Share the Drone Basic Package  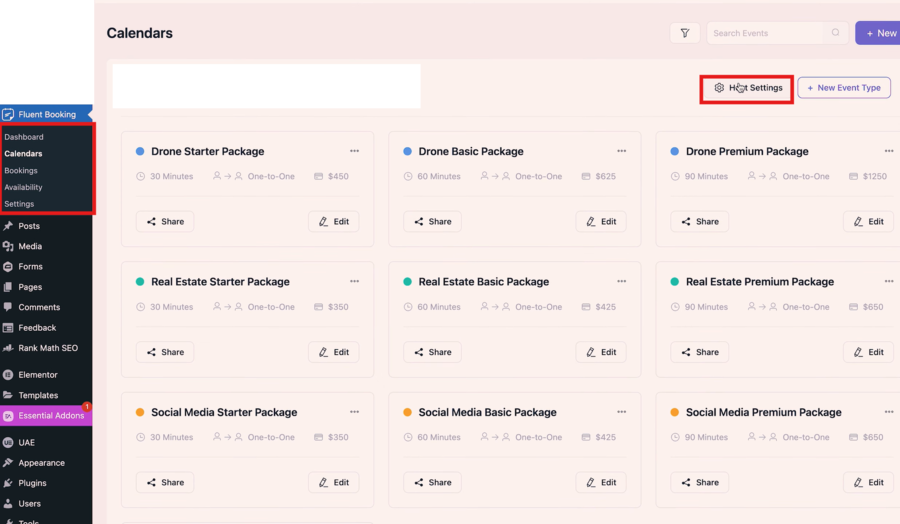click(432, 222)
